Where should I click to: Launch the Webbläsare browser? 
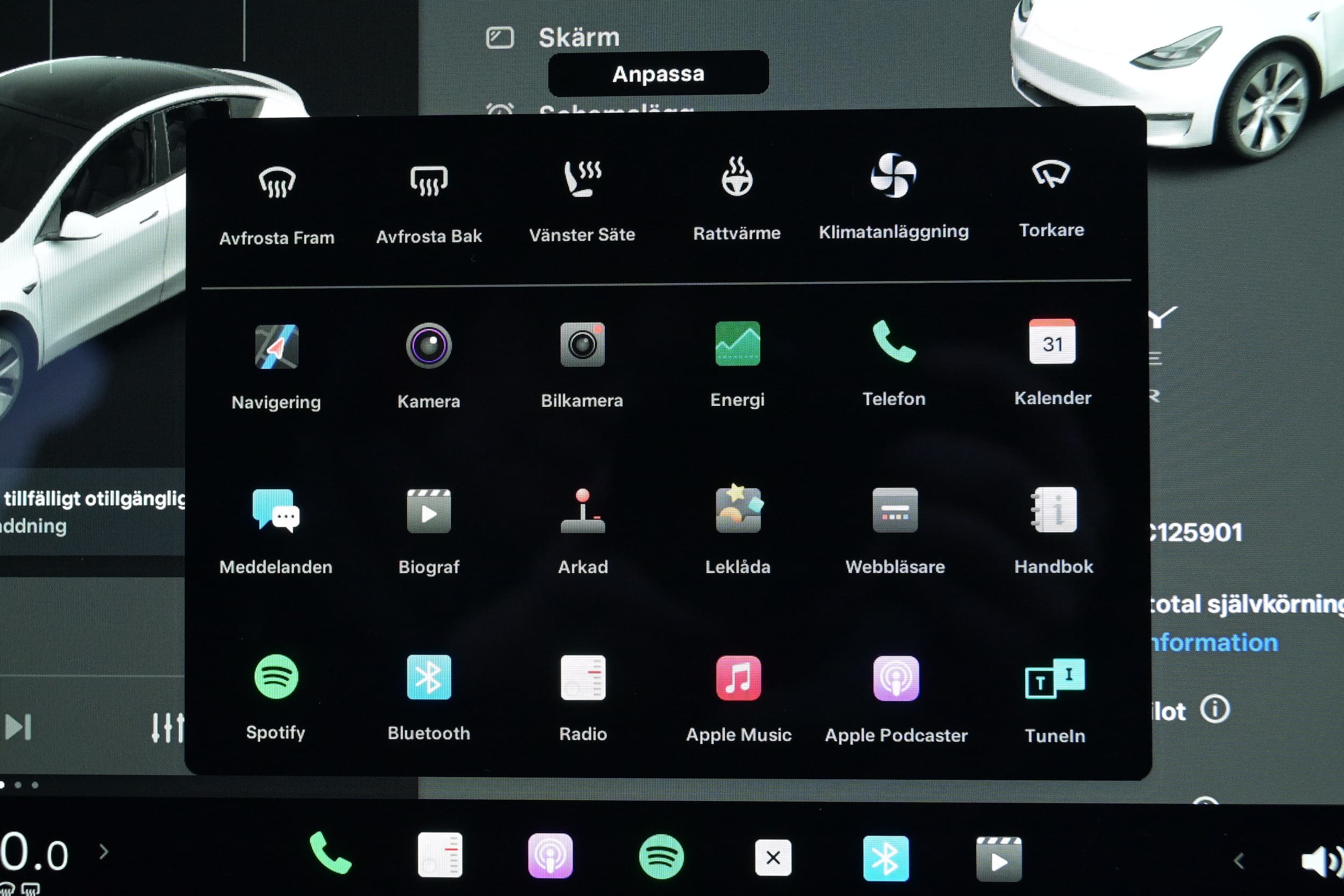895,532
